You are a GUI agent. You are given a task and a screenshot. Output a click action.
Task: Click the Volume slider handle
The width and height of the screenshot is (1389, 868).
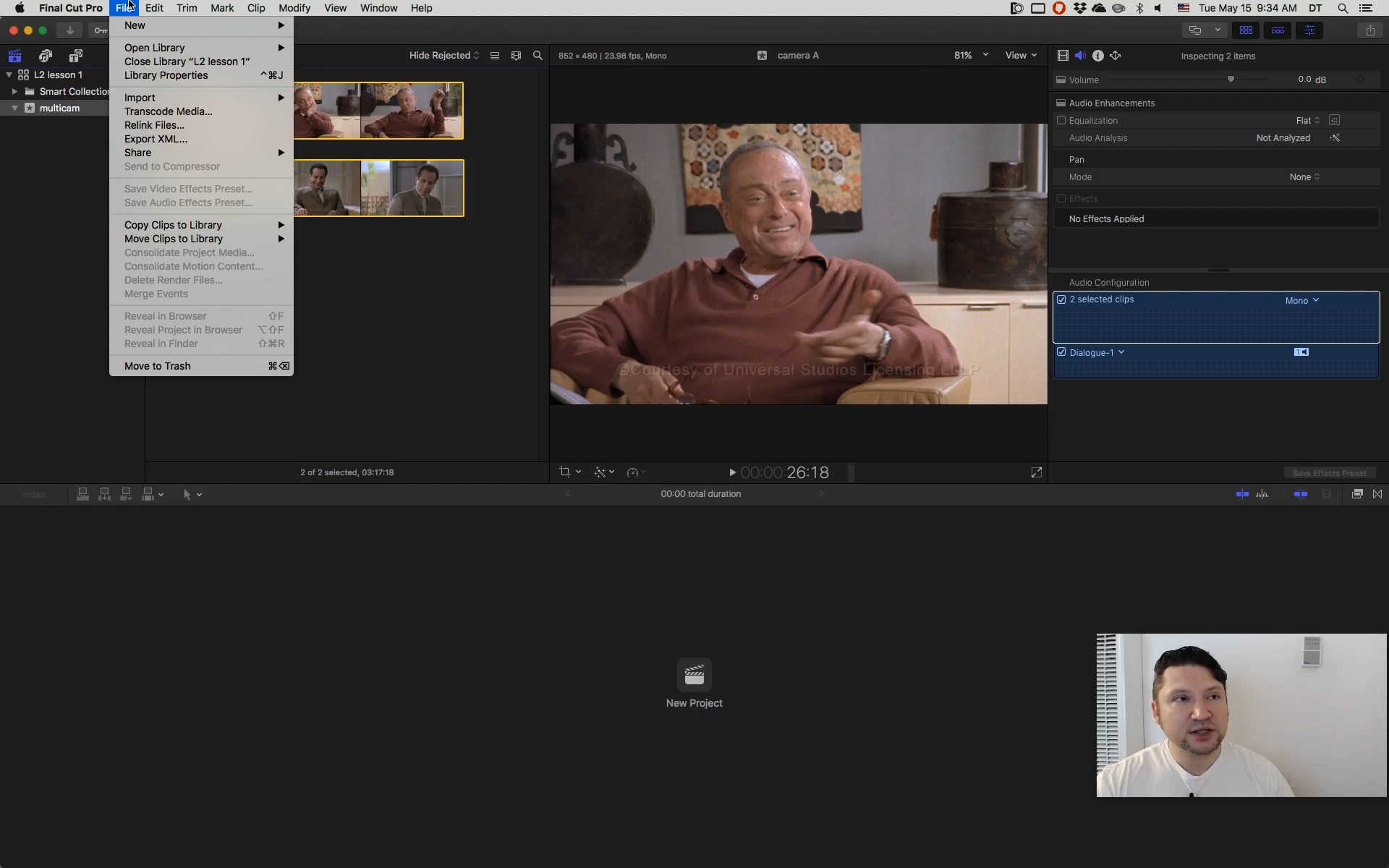point(1231,80)
